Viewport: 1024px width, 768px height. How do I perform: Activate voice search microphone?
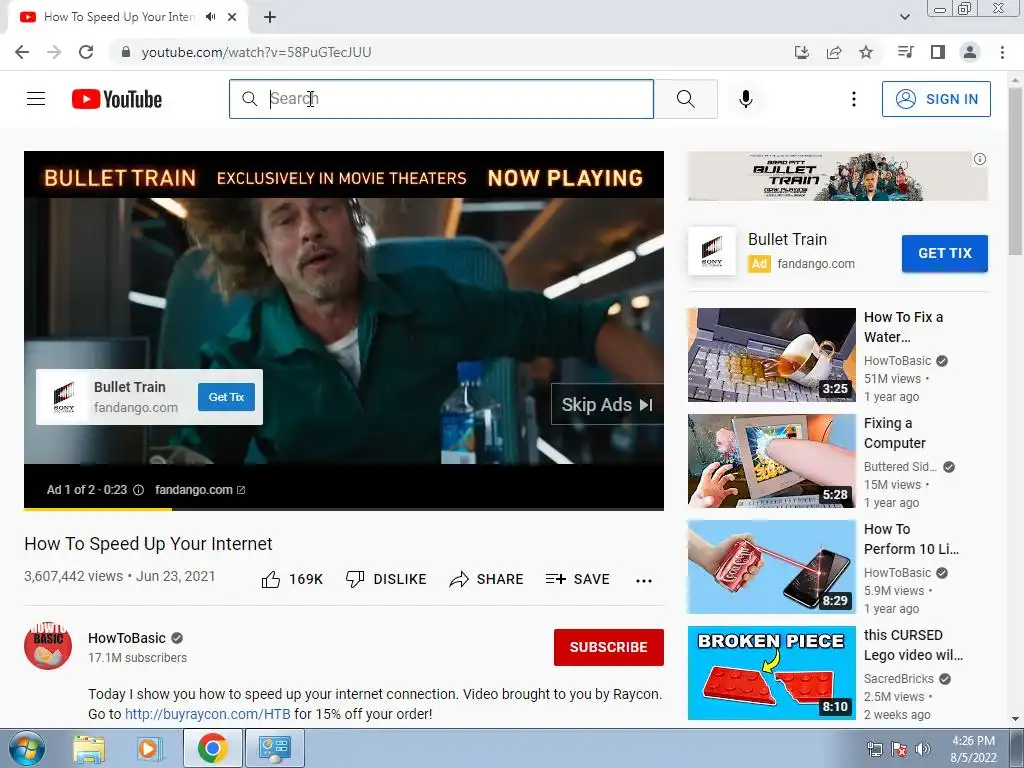[746, 99]
